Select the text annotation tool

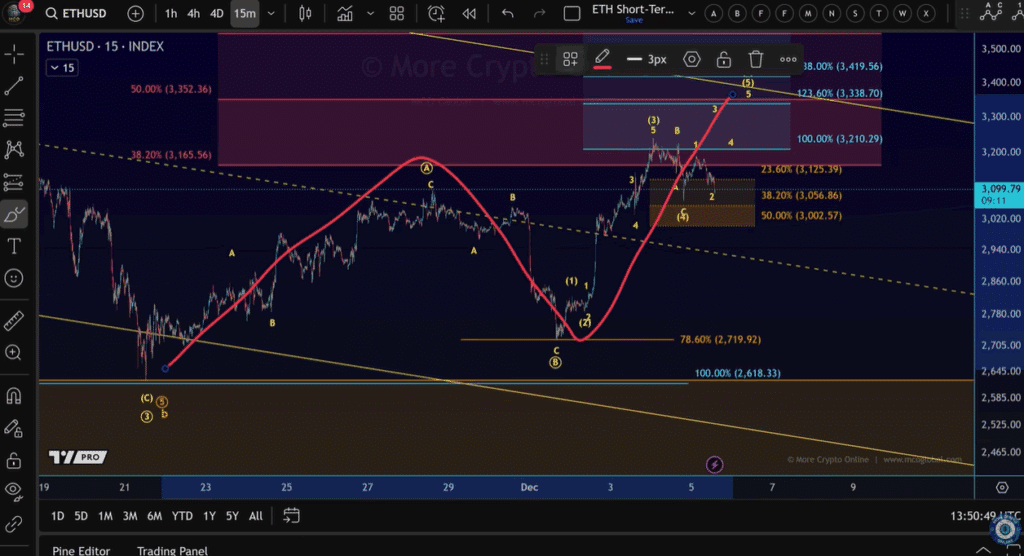point(14,246)
